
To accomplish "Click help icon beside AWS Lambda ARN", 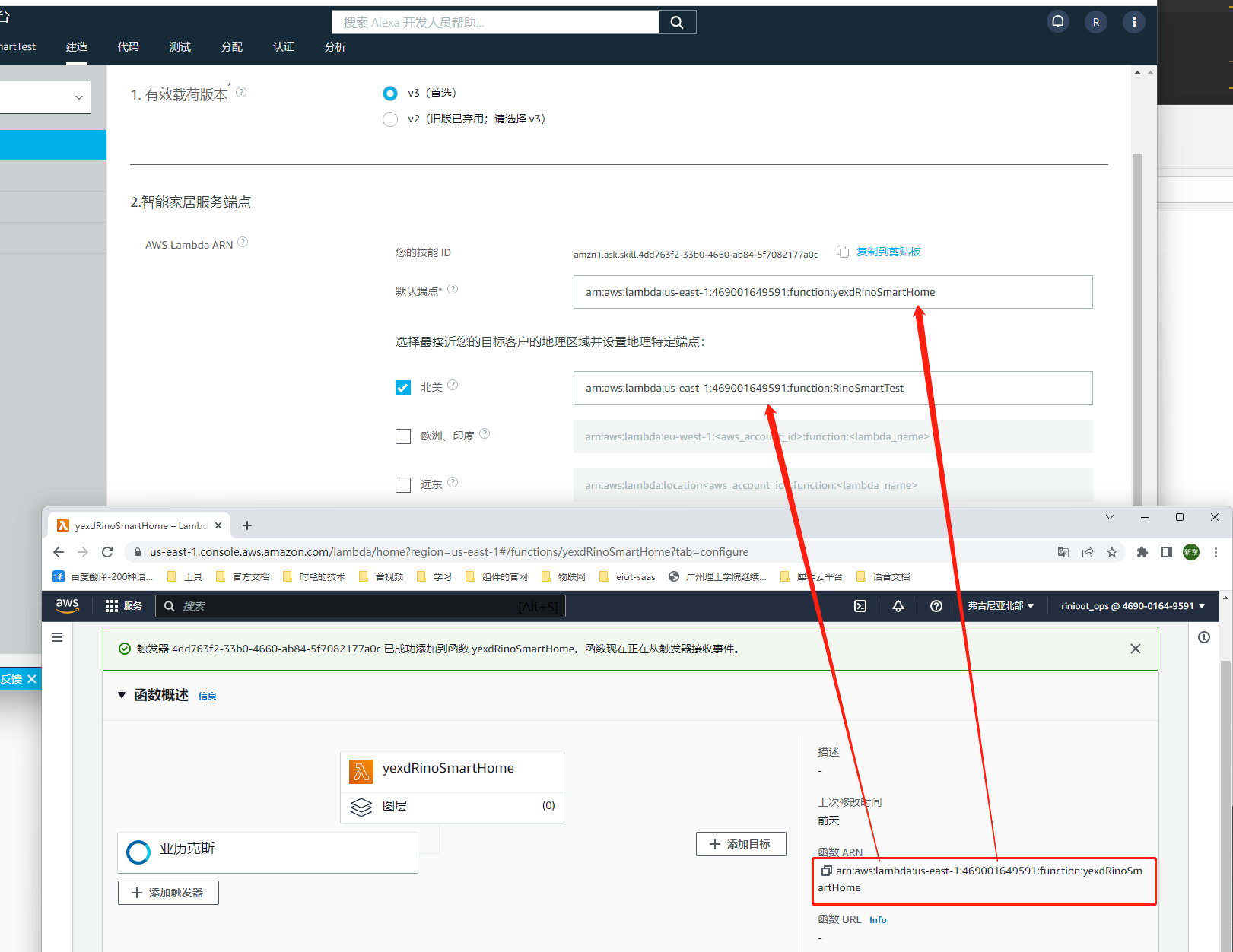I will point(243,242).
